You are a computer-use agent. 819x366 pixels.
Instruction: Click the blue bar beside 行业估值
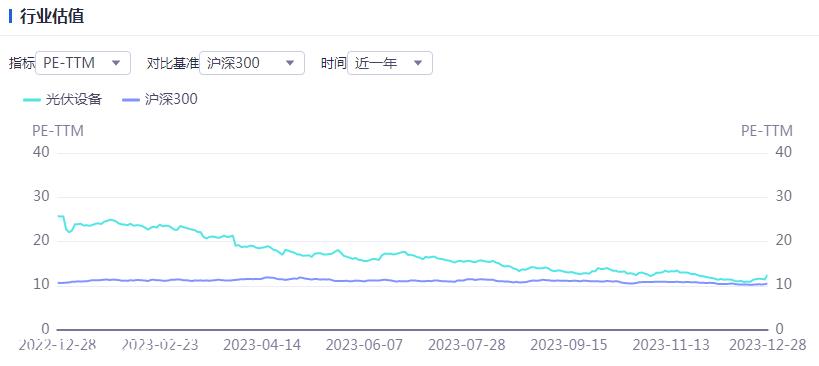(10, 16)
